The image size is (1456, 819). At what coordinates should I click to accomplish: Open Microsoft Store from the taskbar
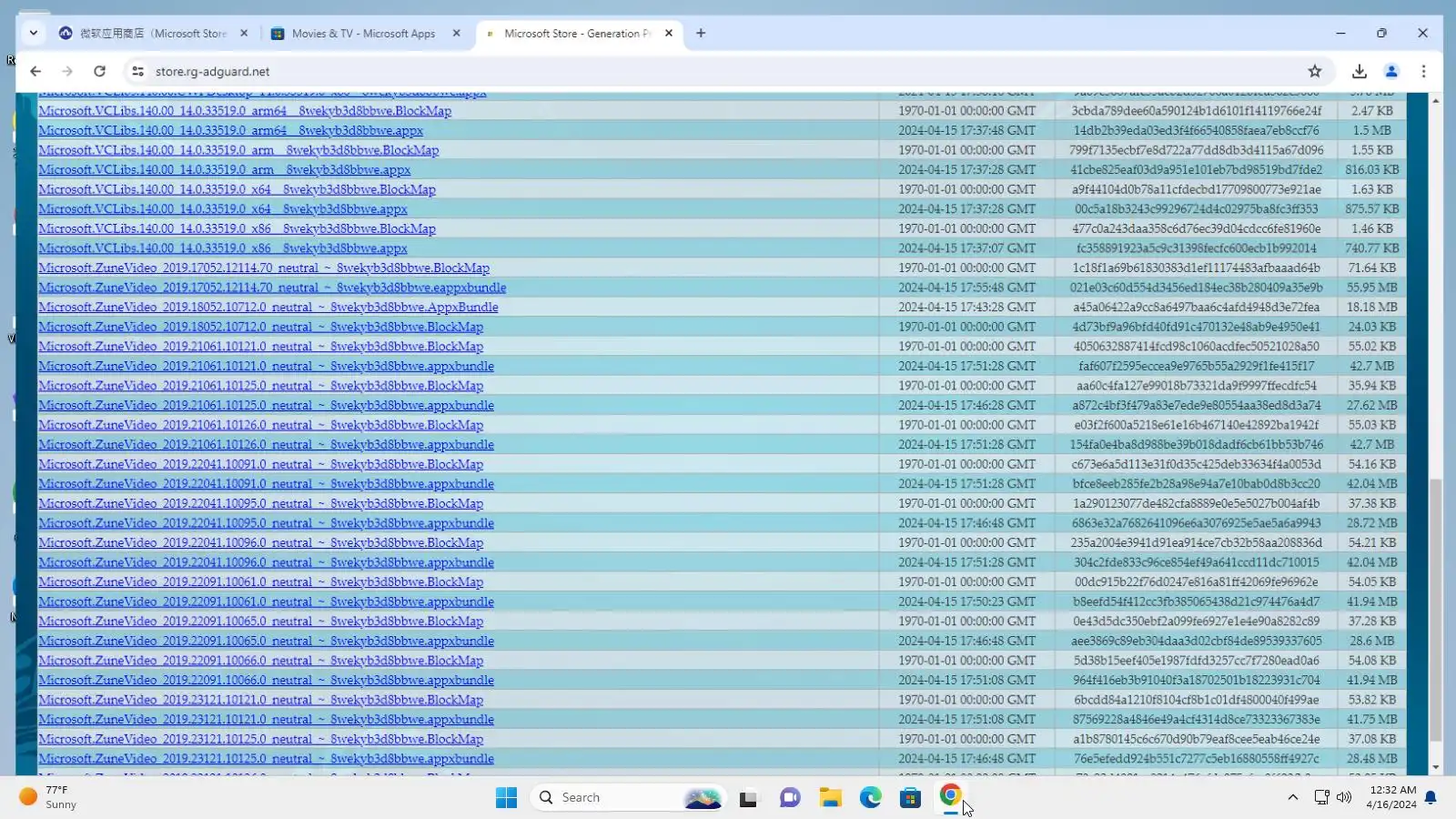911,798
